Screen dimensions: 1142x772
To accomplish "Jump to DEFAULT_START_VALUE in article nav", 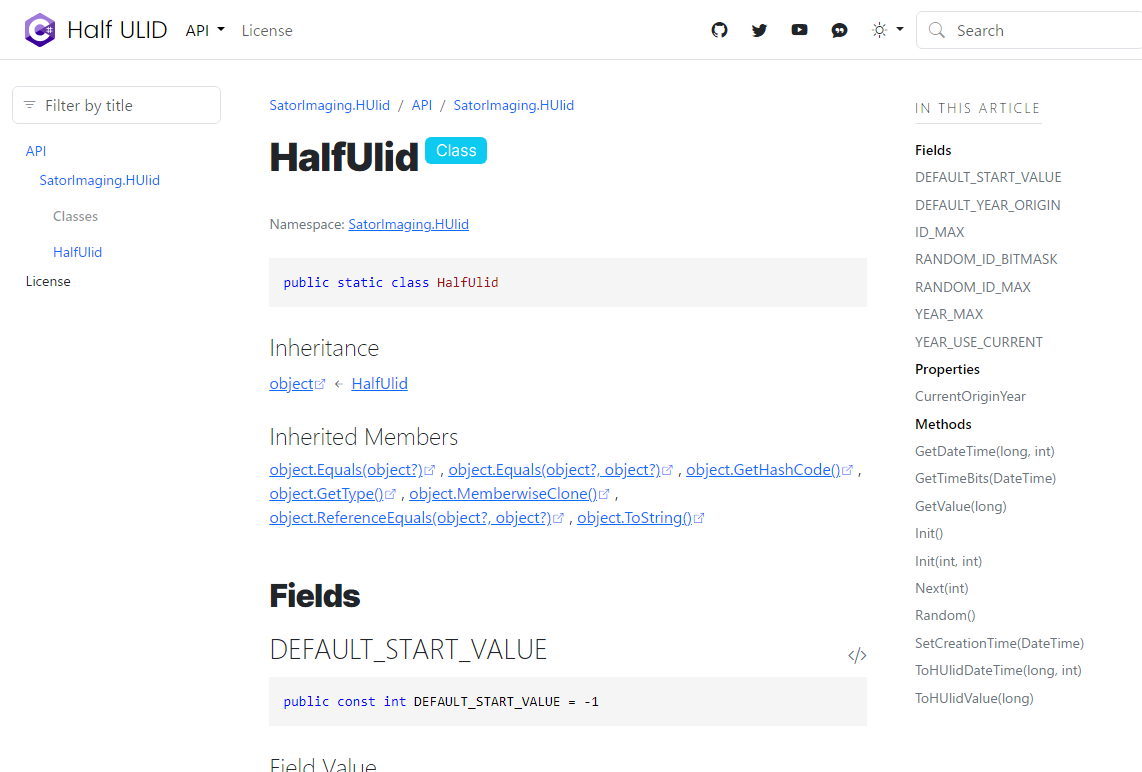I will 988,177.
